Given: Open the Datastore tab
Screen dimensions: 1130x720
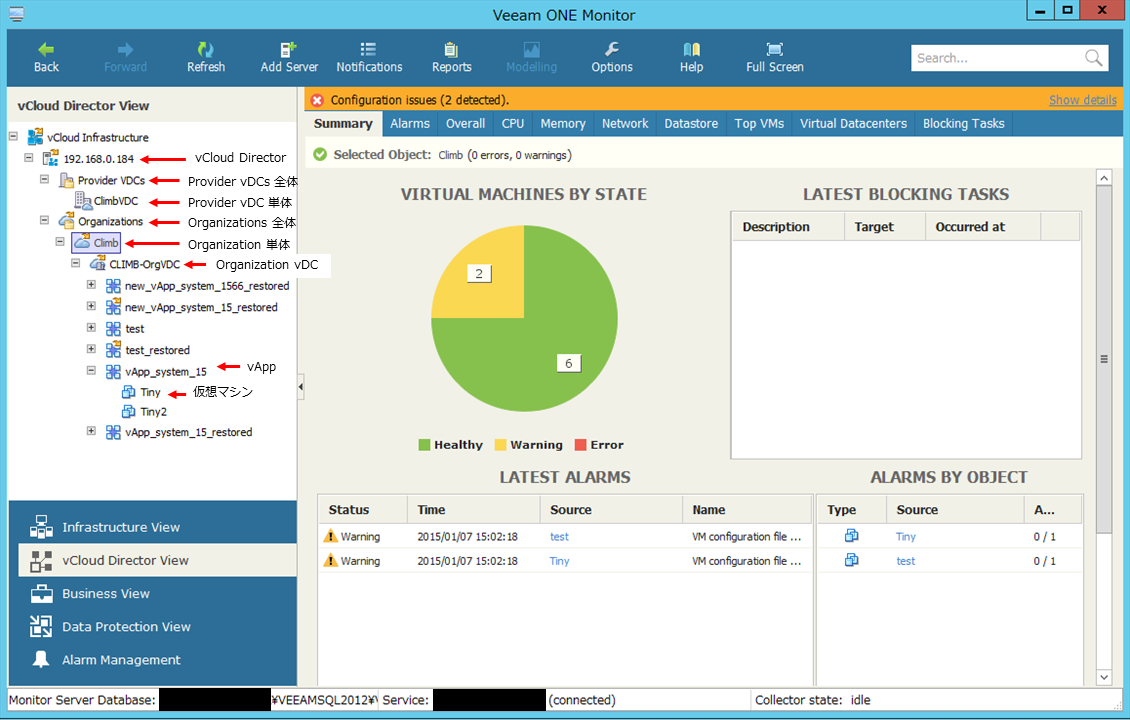Looking at the screenshot, I should pyautogui.click(x=691, y=123).
